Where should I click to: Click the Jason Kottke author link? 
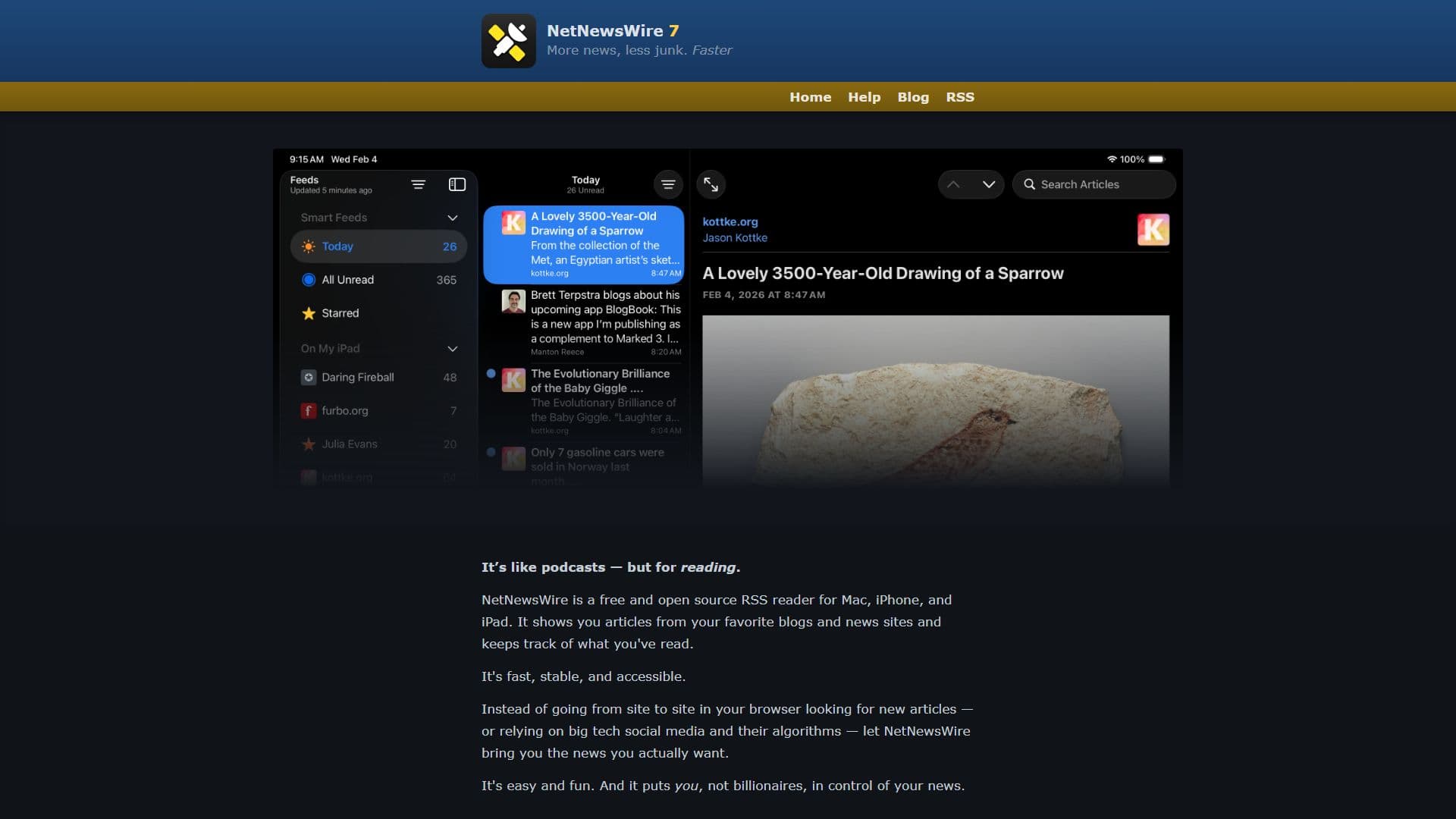click(x=734, y=237)
